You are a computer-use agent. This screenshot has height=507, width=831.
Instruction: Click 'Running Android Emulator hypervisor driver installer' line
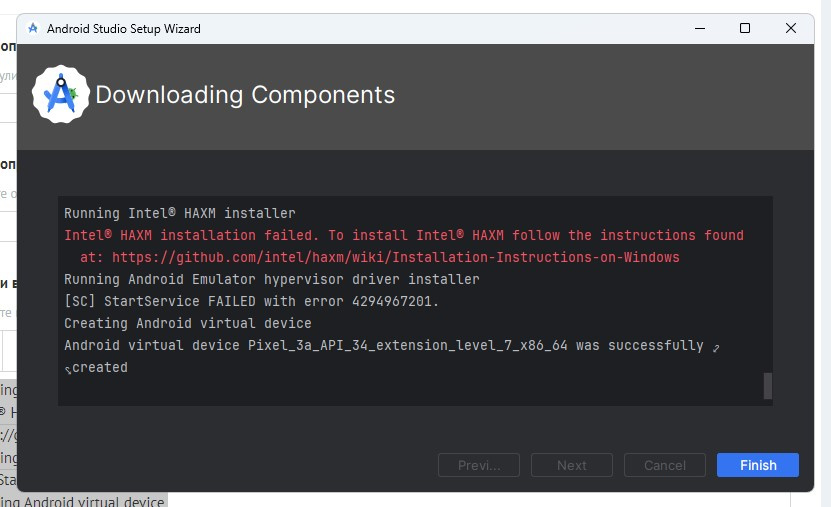pyautogui.click(x=272, y=279)
